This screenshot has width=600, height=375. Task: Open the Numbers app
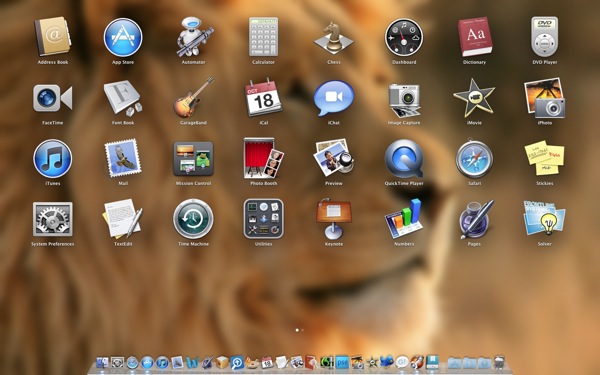pos(404,219)
